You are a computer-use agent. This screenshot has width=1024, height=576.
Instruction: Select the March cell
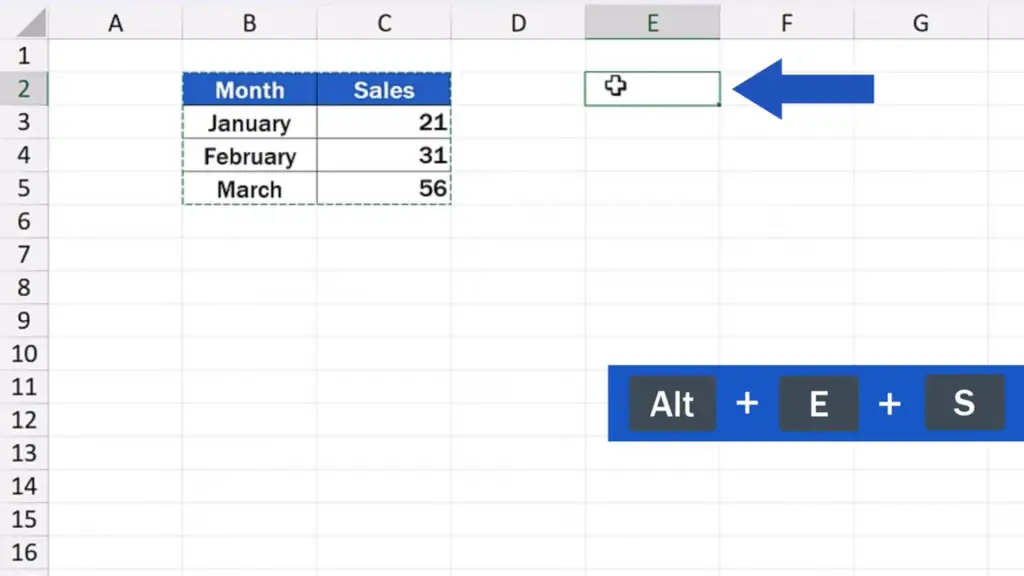[250, 189]
